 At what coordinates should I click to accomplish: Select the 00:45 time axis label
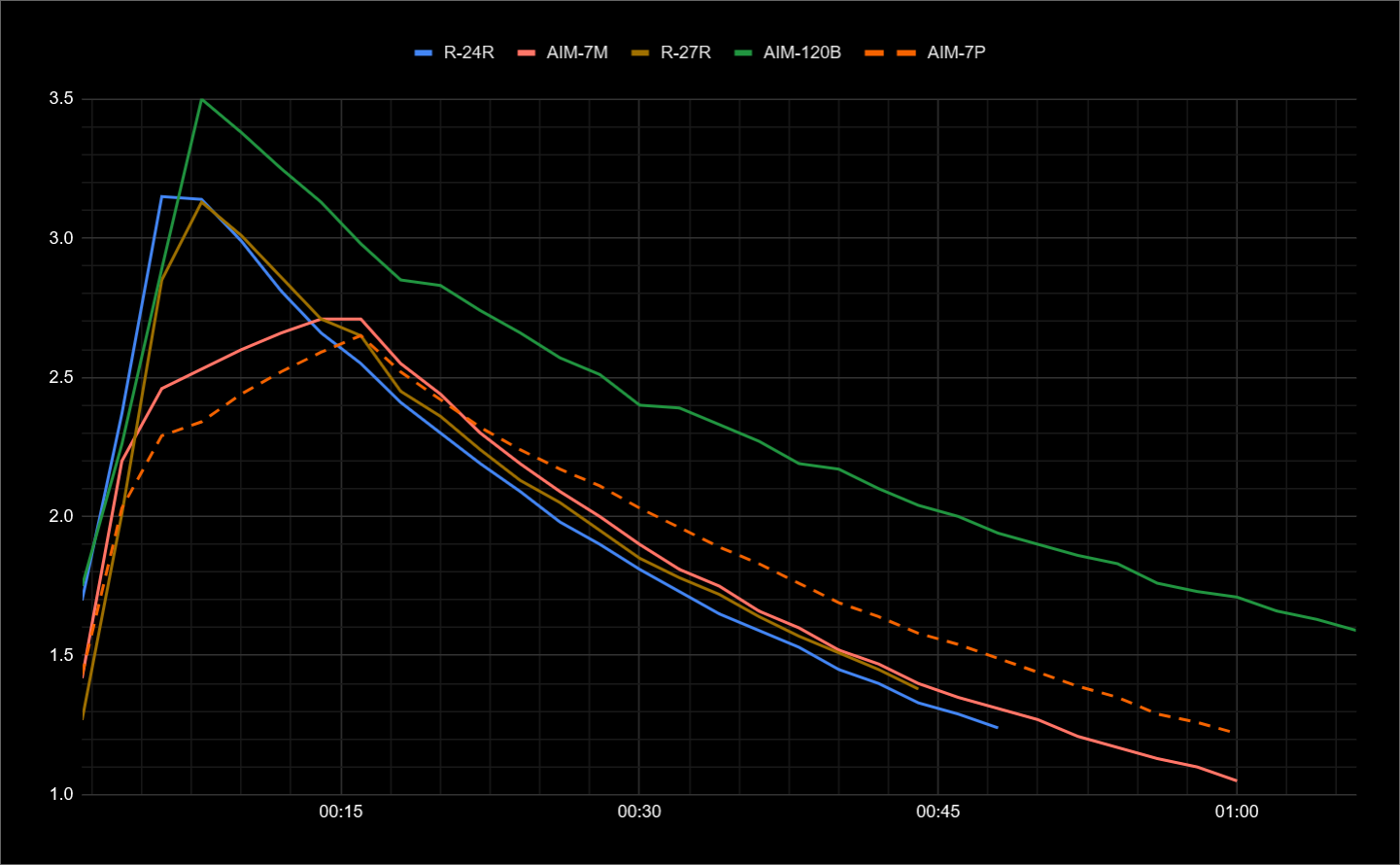coord(938,812)
